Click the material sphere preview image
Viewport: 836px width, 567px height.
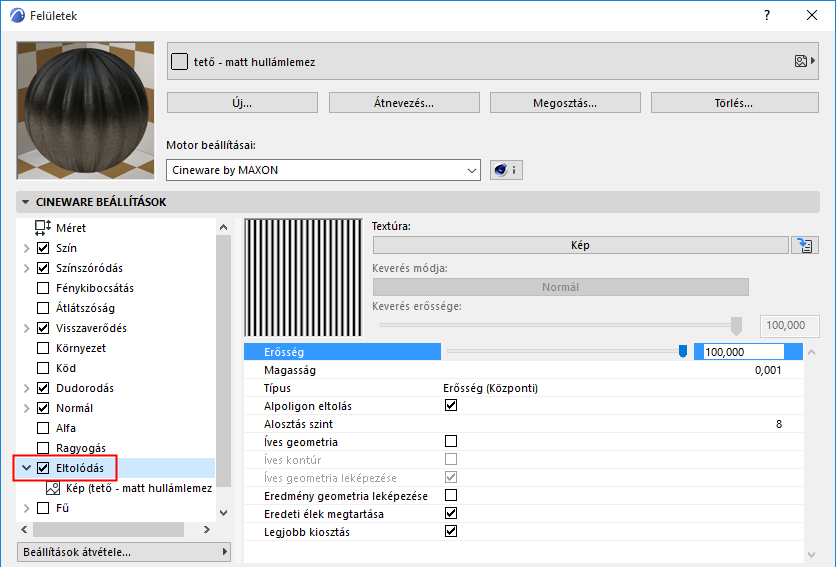86,110
